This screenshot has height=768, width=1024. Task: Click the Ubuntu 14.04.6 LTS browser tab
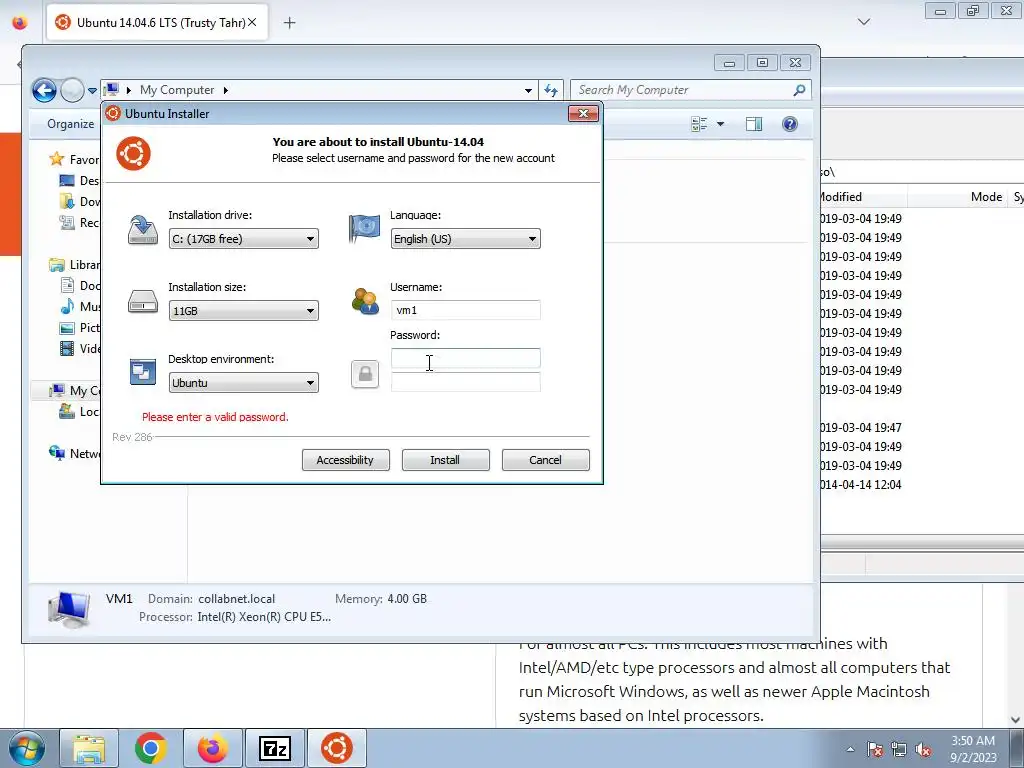click(157, 23)
